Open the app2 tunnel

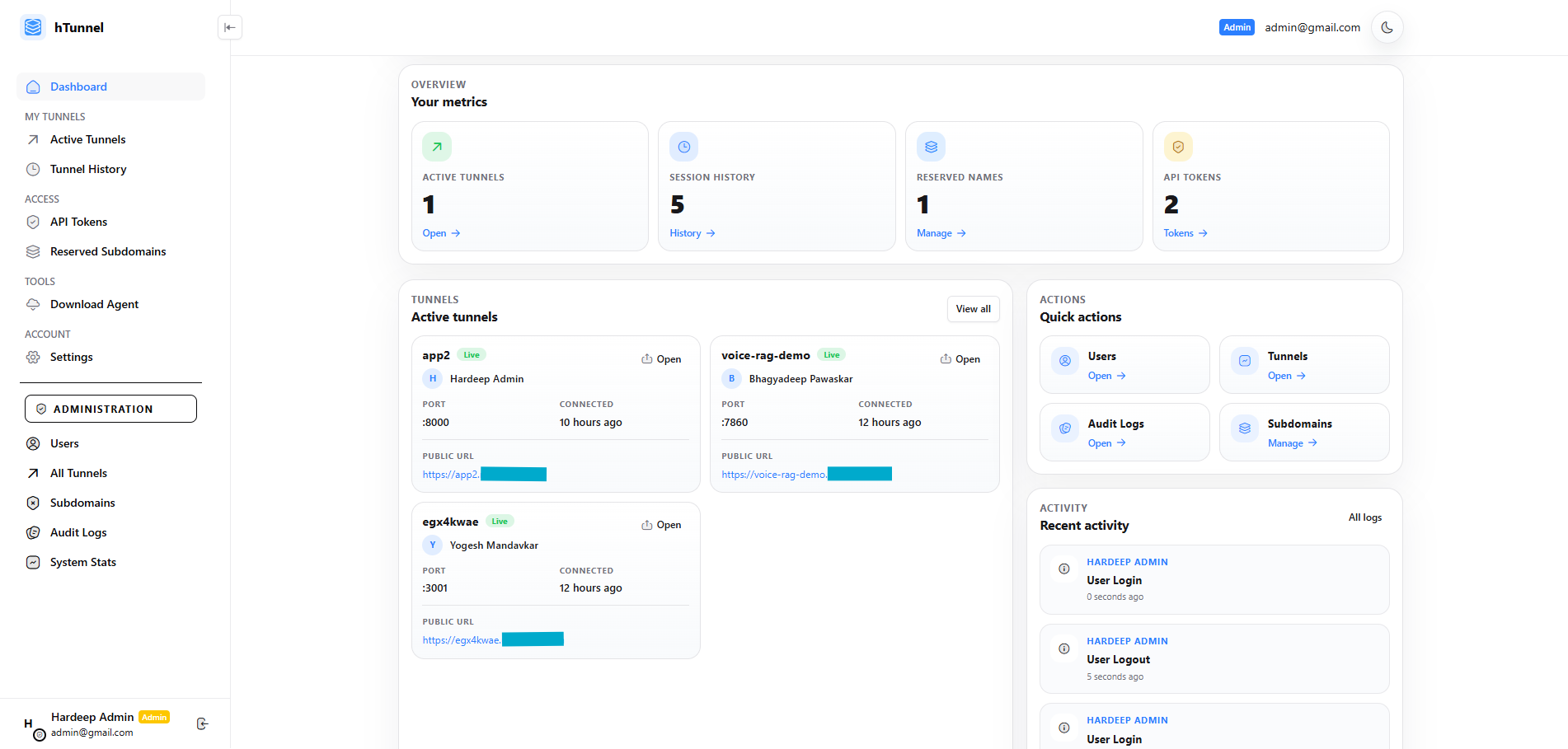click(661, 358)
